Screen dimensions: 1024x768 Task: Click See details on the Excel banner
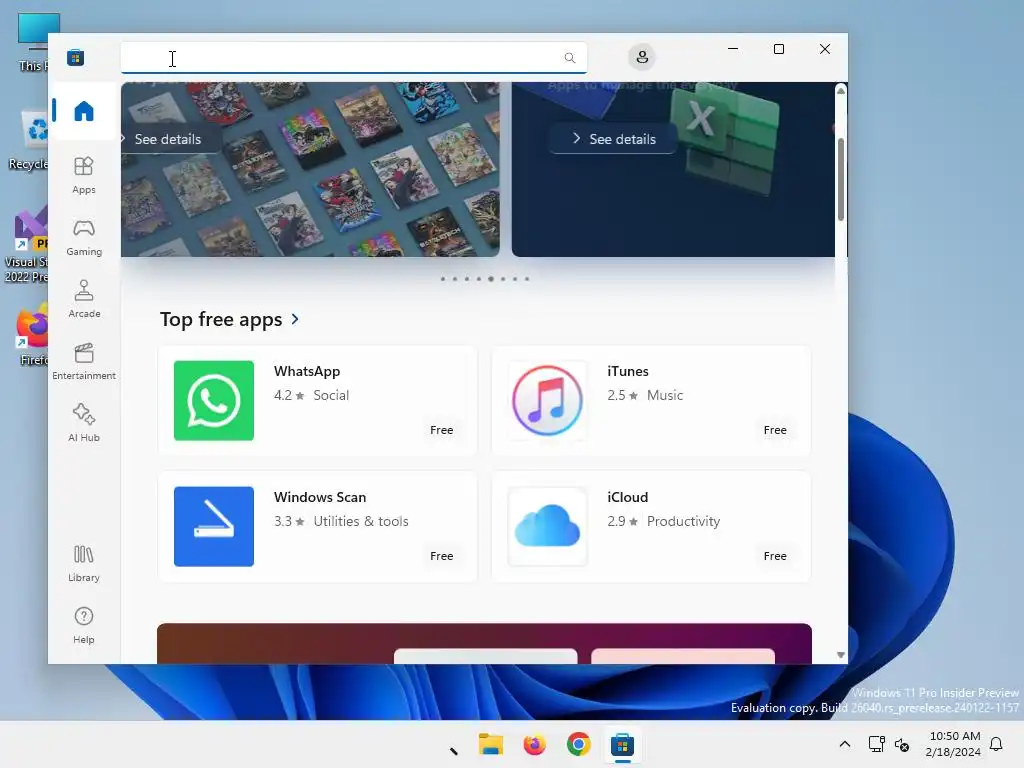(x=614, y=139)
